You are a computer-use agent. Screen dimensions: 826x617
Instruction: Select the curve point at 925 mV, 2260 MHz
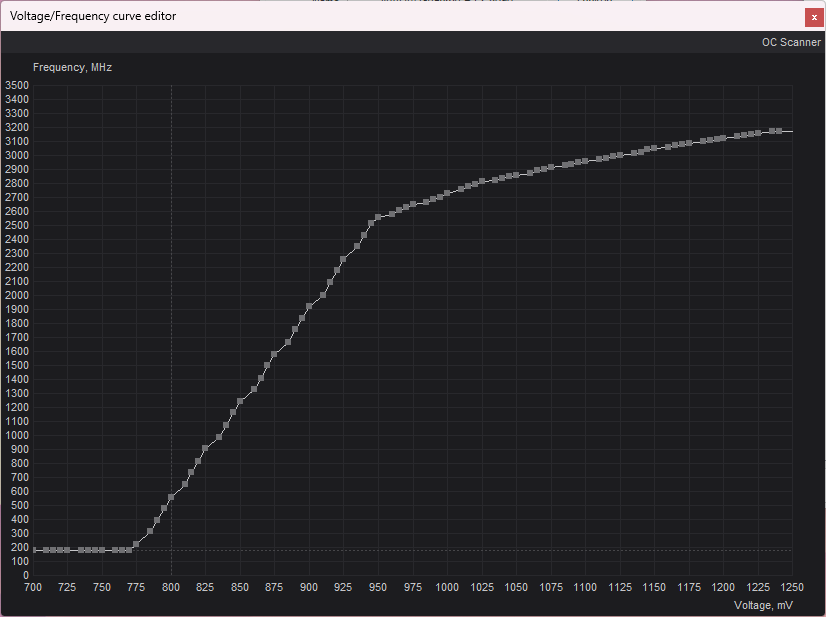point(343,259)
